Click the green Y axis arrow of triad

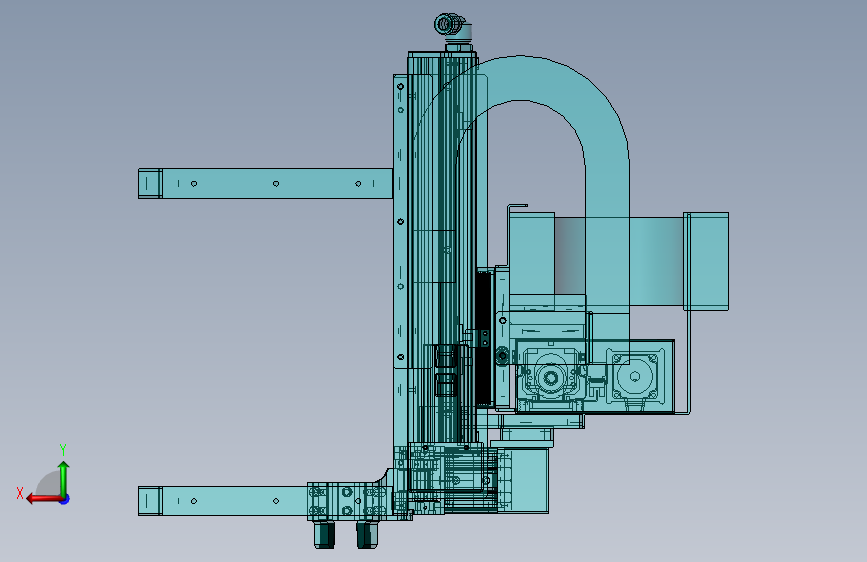pyautogui.click(x=64, y=478)
